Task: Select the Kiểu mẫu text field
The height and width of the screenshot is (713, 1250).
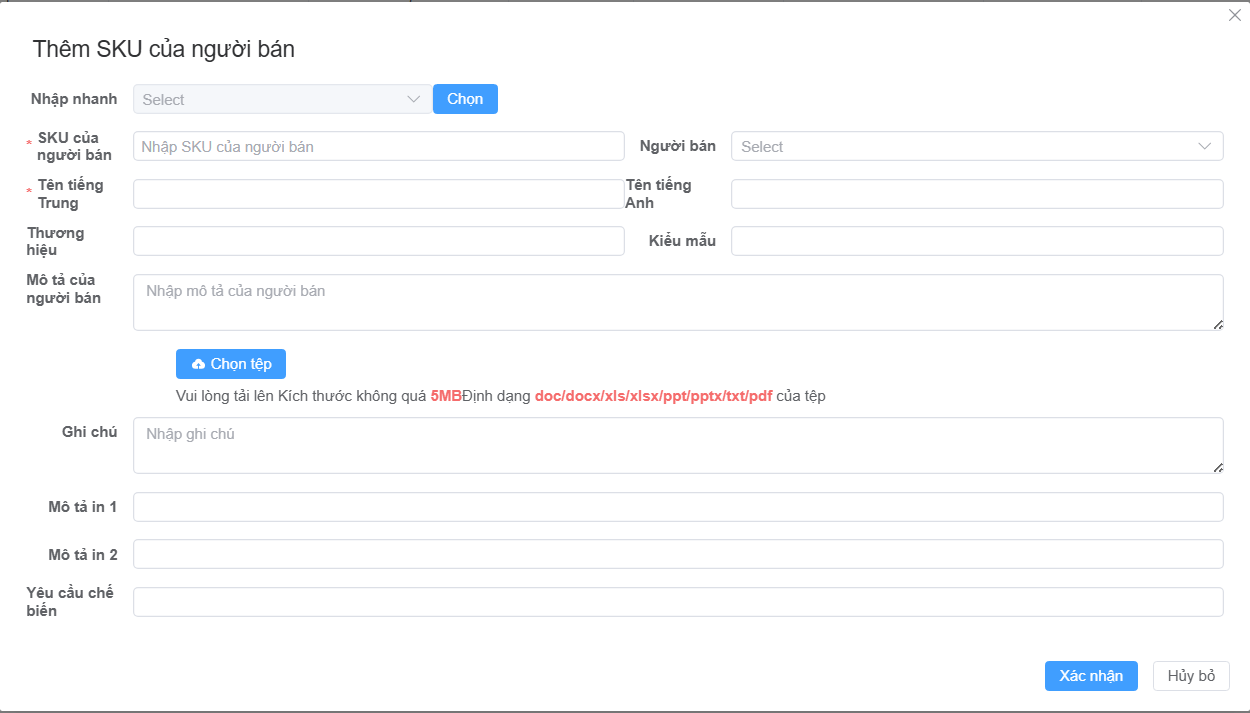Action: coord(976,241)
